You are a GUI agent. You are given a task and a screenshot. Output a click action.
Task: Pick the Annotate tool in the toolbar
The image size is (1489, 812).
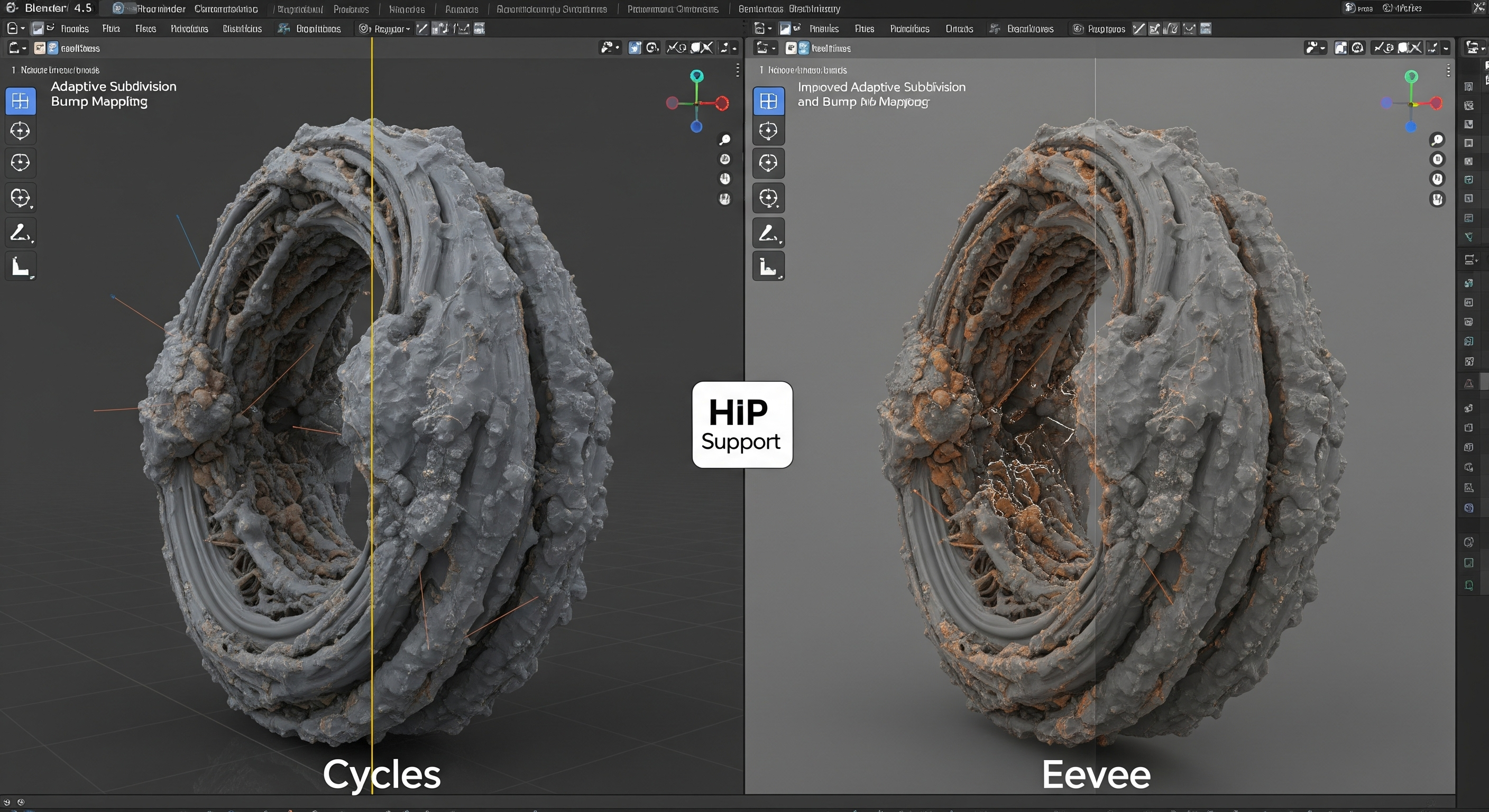coord(21,232)
